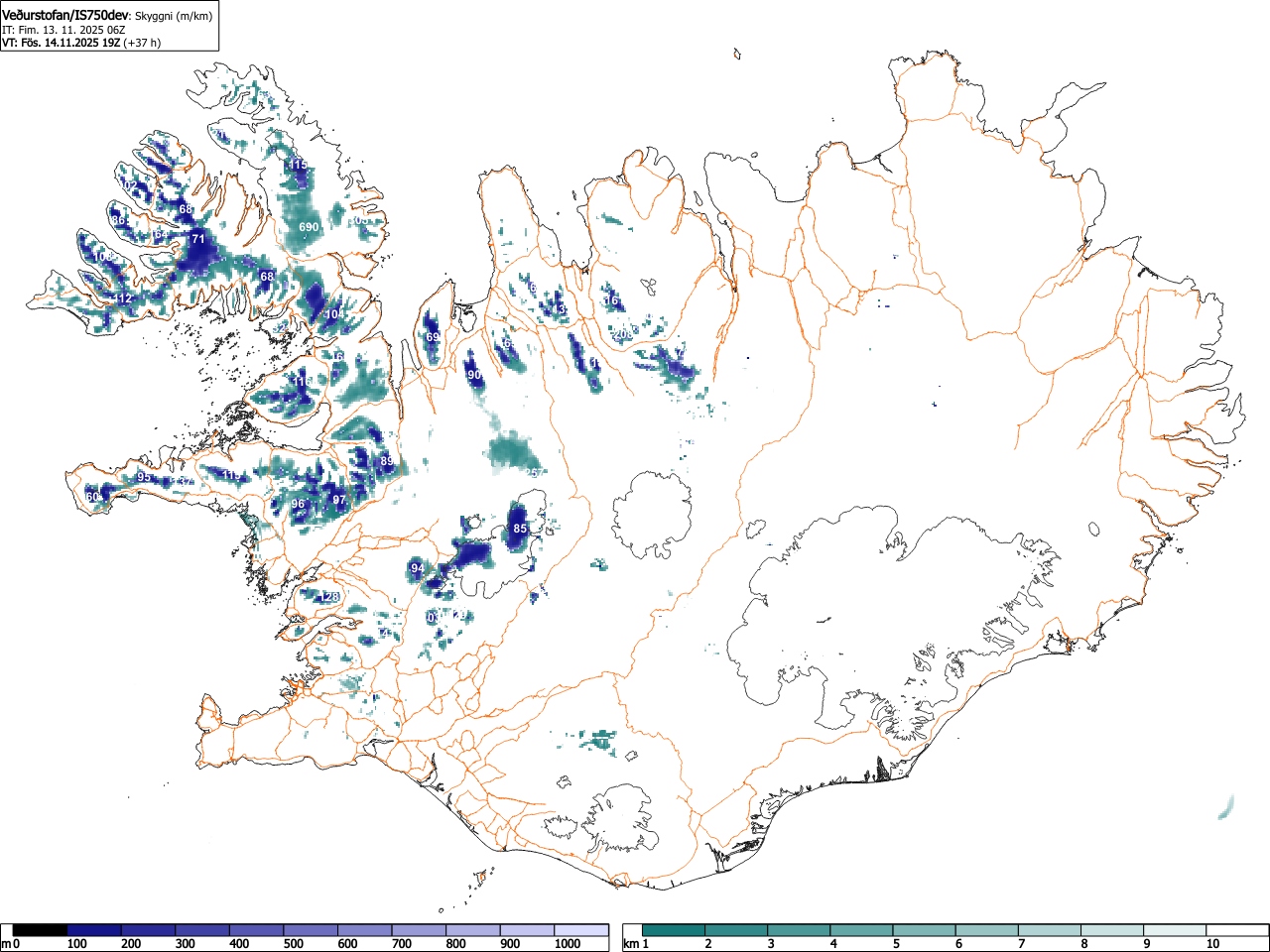
Task: Click the 96 visibility value on the map
Action: click(x=298, y=504)
